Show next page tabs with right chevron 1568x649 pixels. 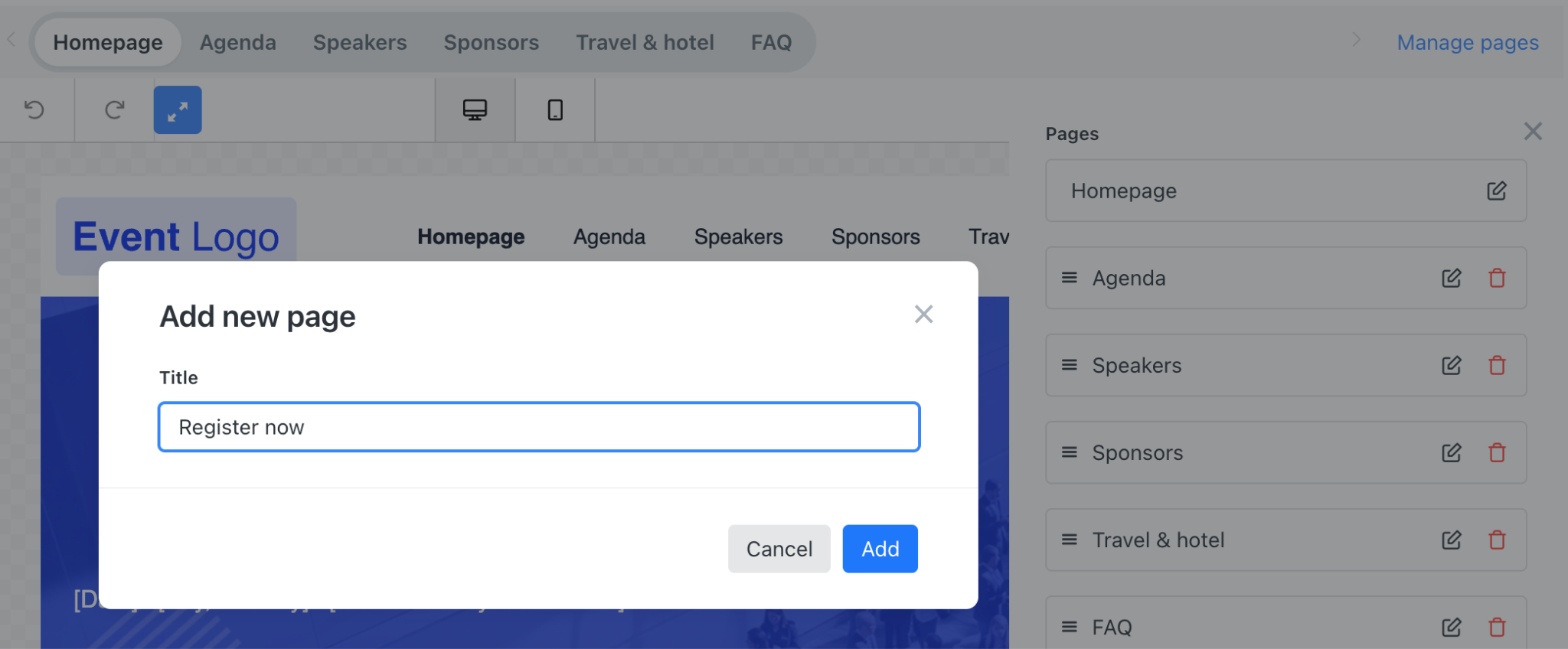point(1356,39)
